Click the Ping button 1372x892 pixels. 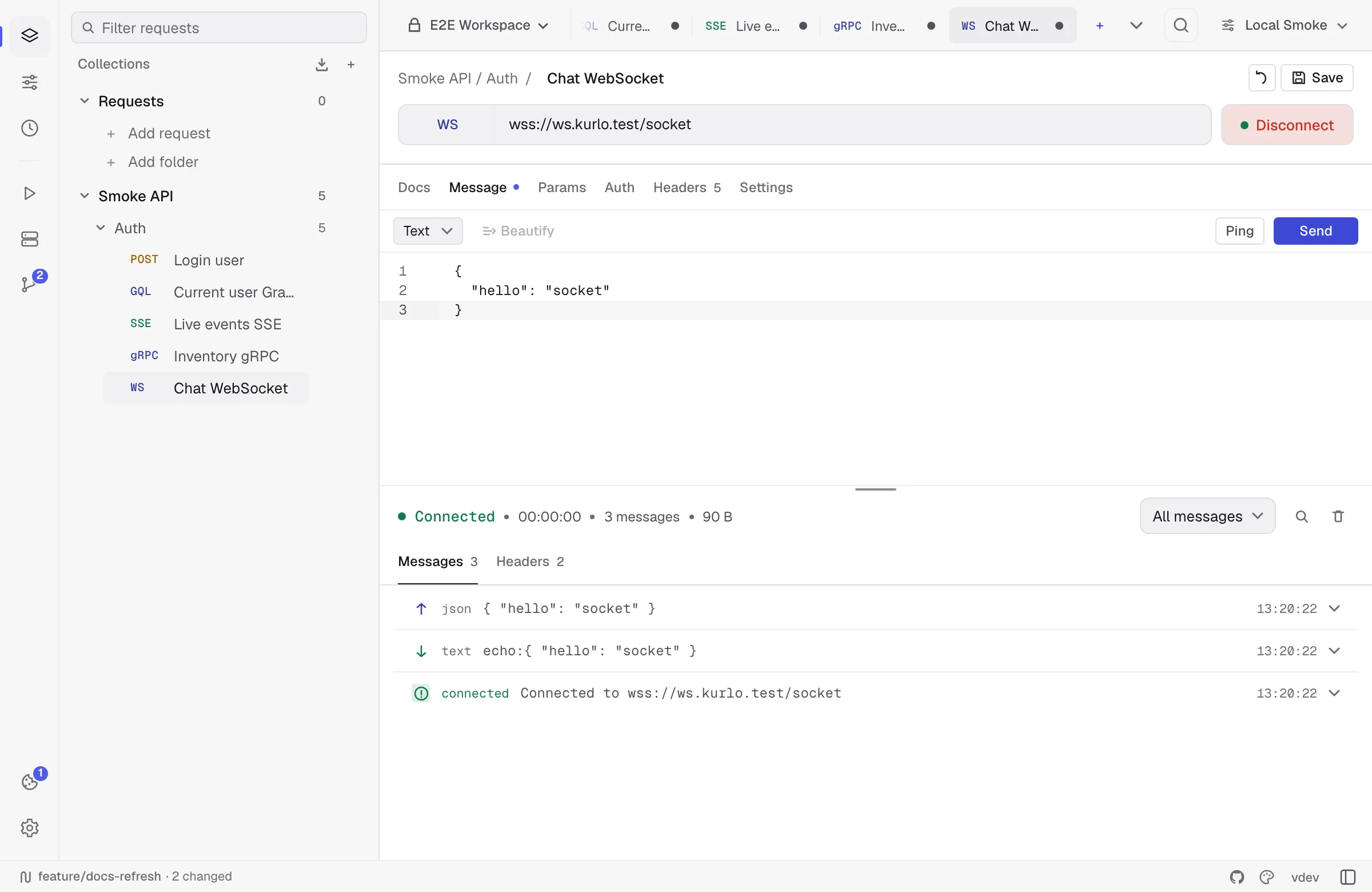pos(1239,231)
